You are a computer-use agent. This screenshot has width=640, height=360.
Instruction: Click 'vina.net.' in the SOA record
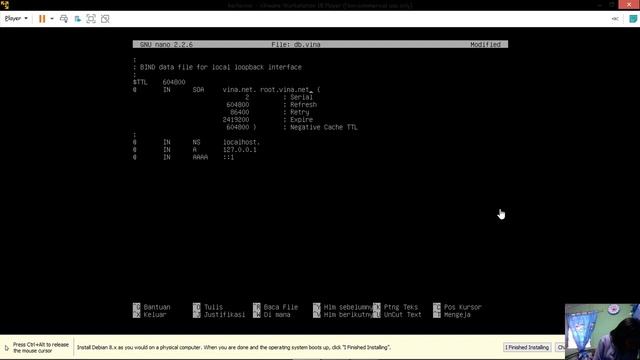click(240, 90)
